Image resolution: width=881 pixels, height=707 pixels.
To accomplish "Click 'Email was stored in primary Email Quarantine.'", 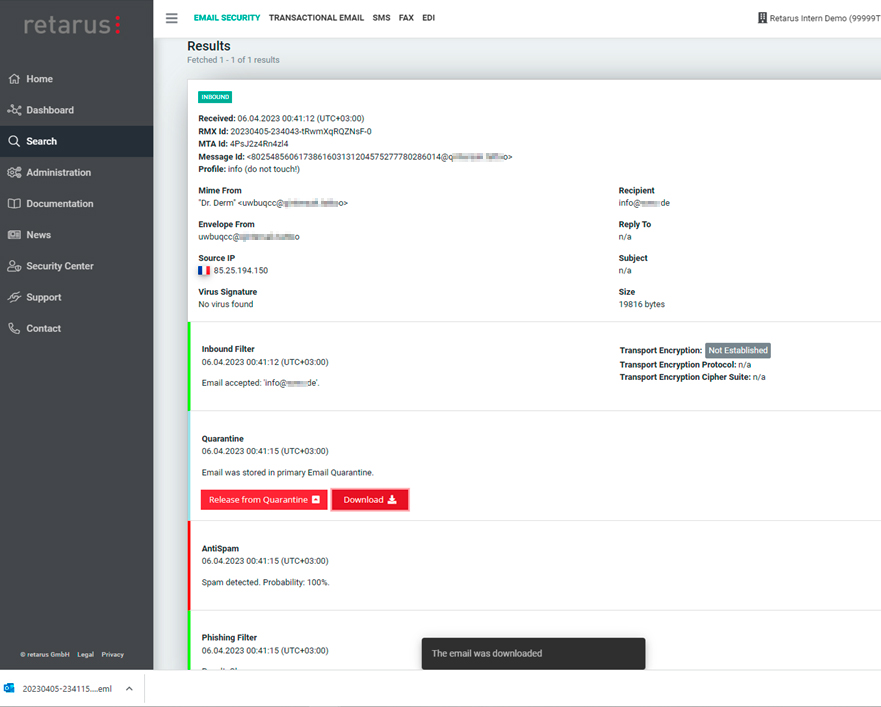I will pyautogui.click(x=288, y=473).
